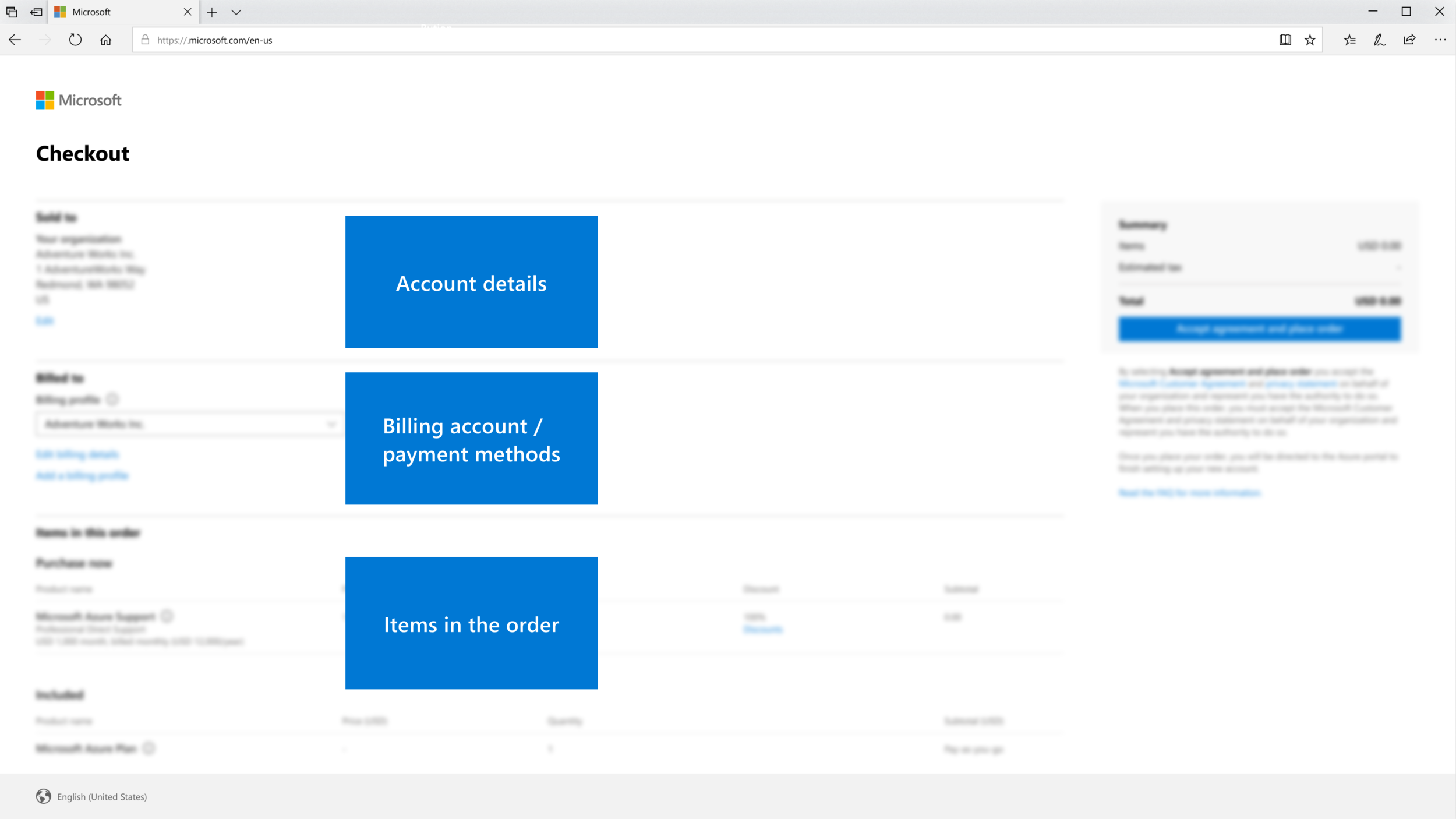This screenshot has width=1456, height=819.
Task: Click the Add a billing profile link
Action: click(82, 475)
